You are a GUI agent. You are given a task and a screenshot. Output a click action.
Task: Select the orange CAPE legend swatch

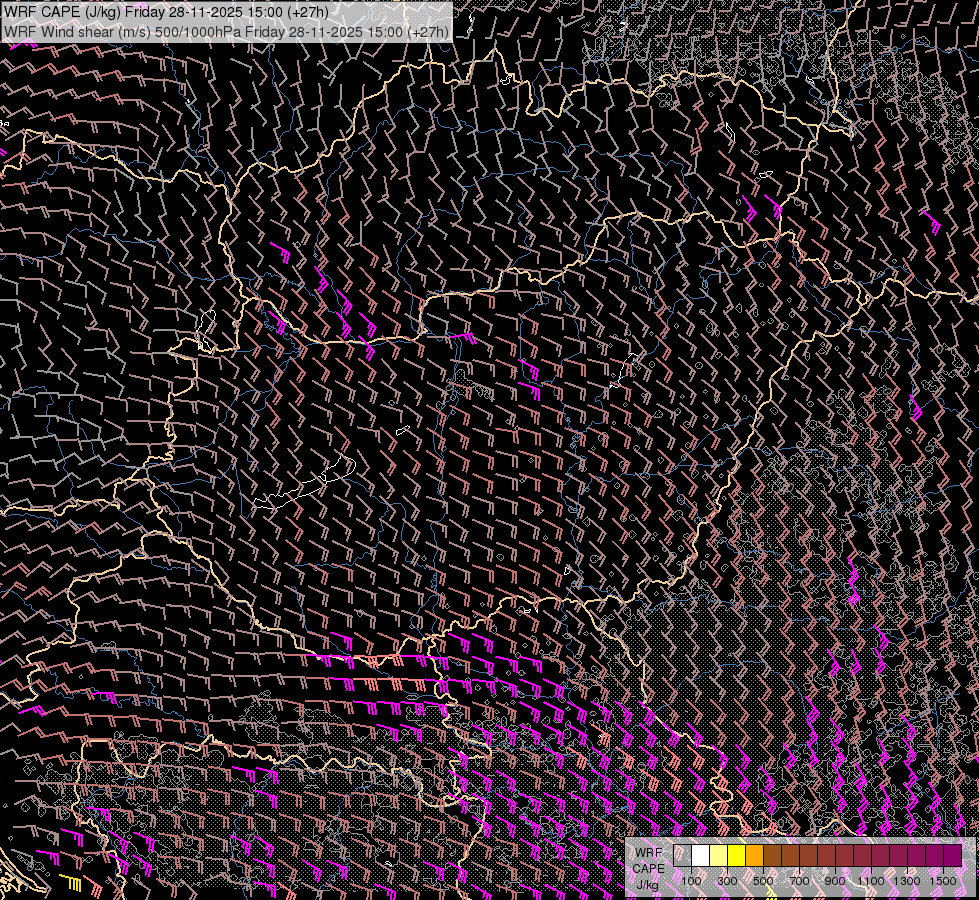click(x=754, y=855)
